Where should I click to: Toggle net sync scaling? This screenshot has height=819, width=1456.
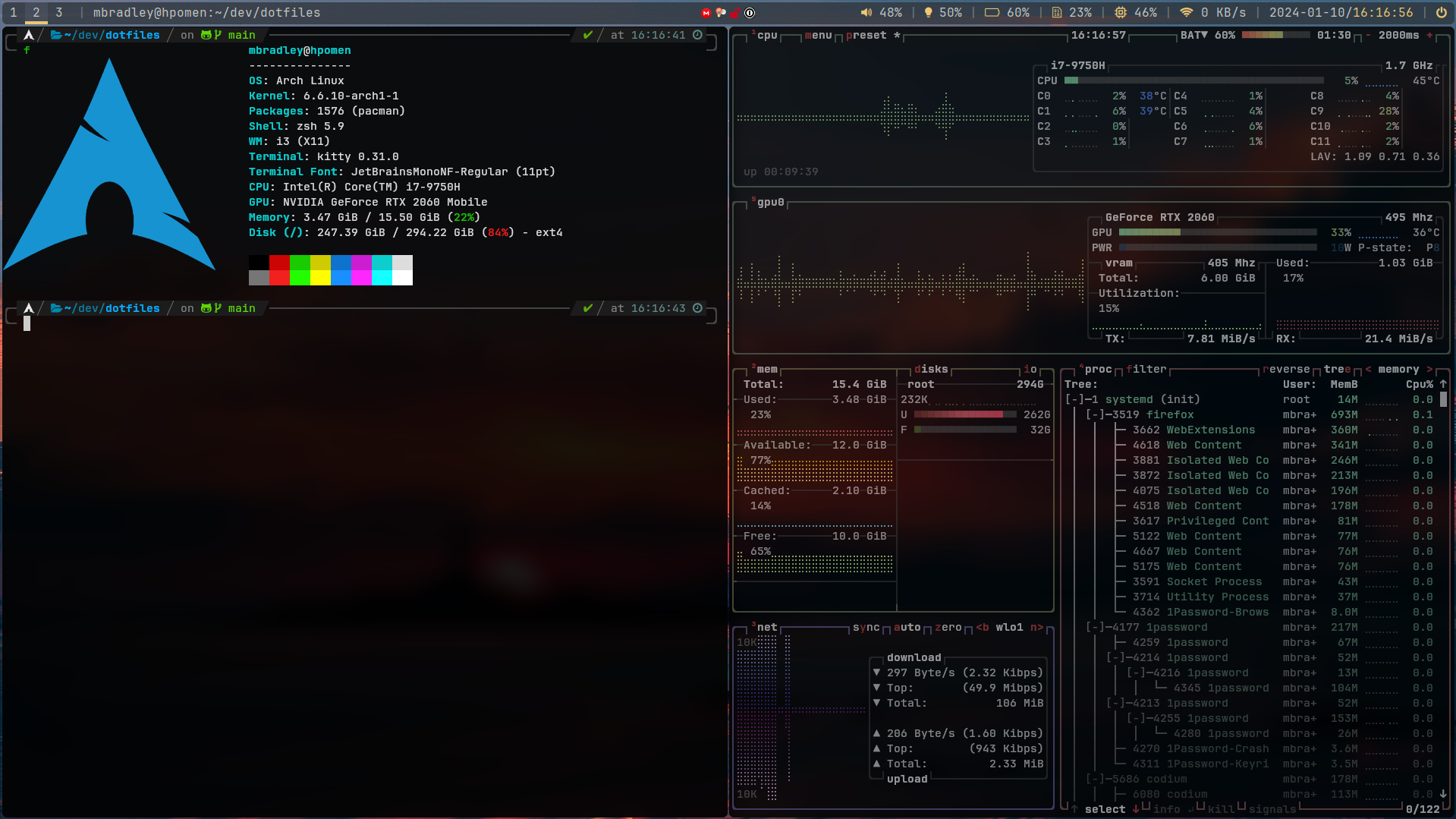[866, 628]
